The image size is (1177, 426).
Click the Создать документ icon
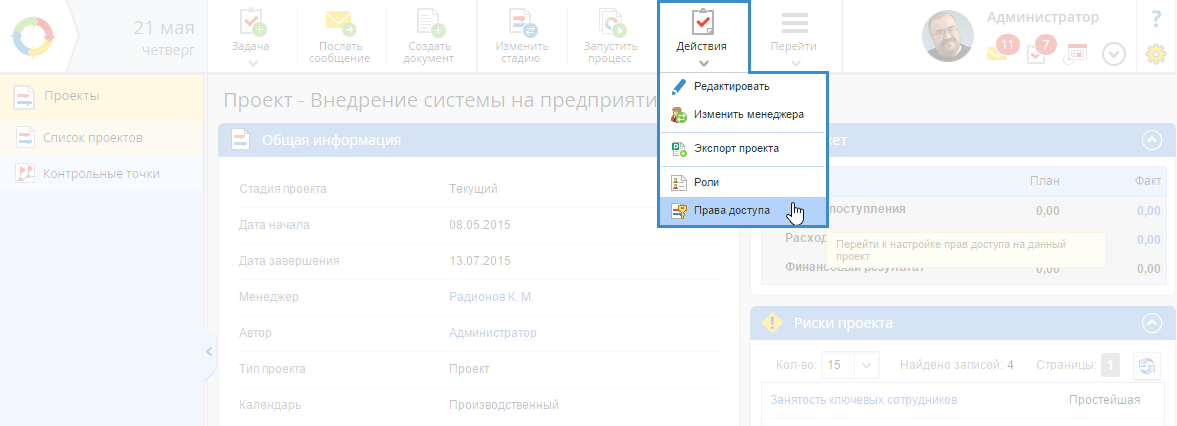click(x=429, y=24)
